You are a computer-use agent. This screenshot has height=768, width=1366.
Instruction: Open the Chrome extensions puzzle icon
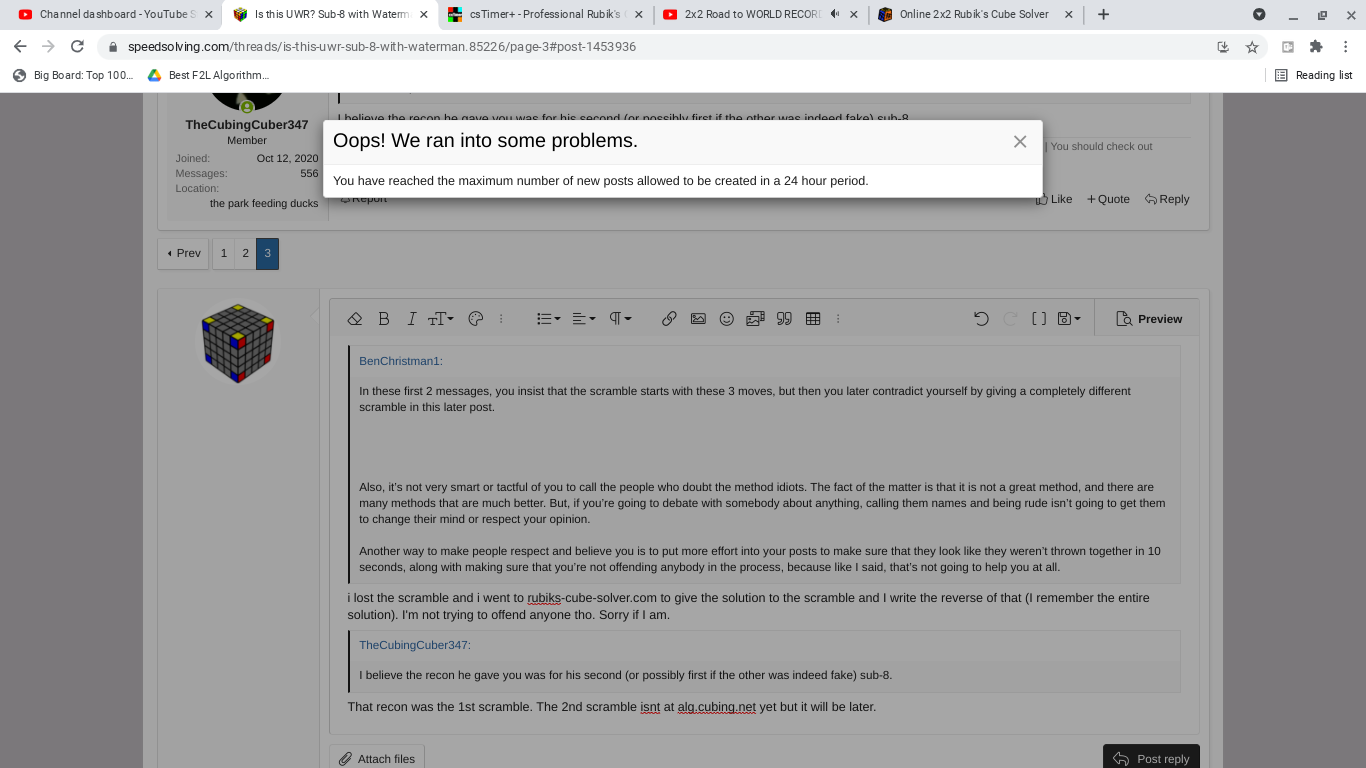(1316, 47)
